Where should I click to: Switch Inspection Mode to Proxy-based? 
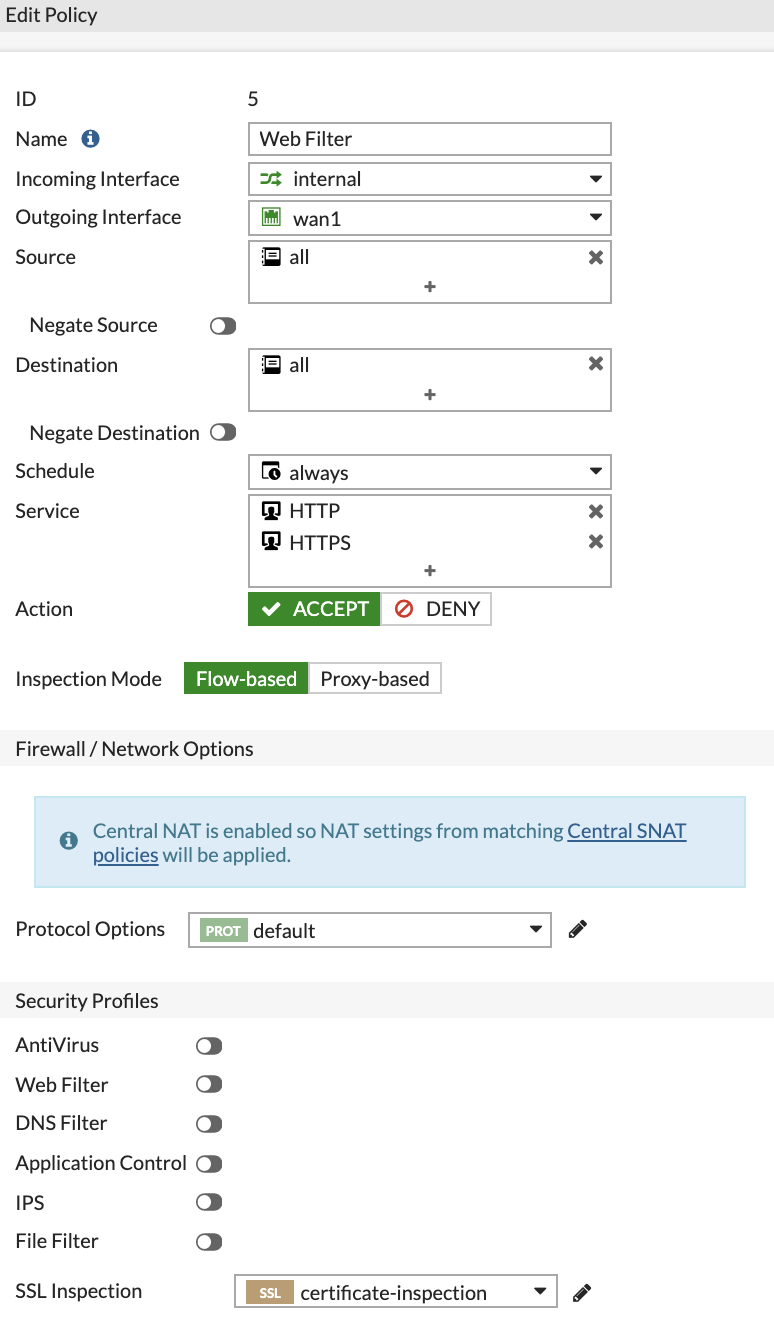(x=375, y=678)
